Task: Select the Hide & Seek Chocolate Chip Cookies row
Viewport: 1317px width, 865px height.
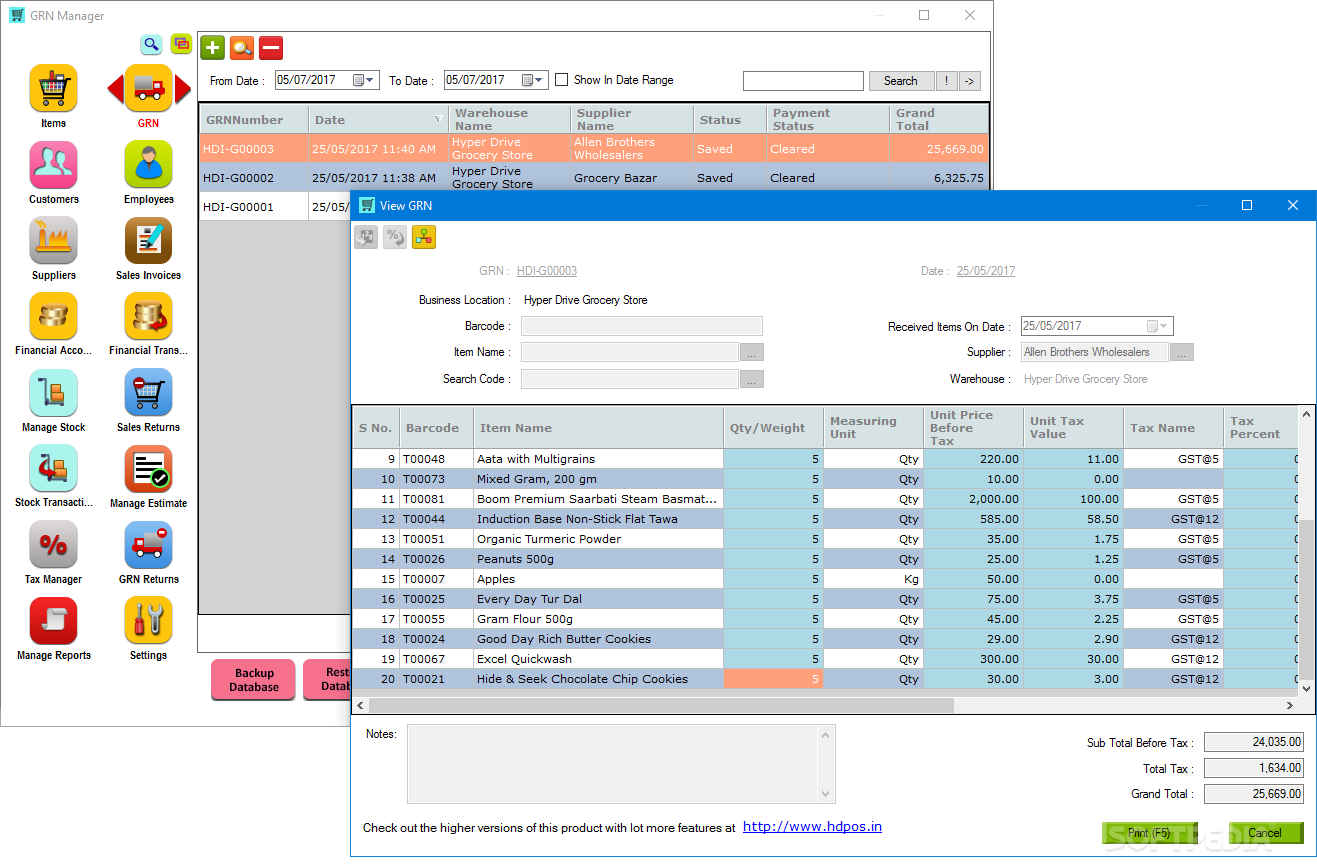Action: (x=825, y=679)
